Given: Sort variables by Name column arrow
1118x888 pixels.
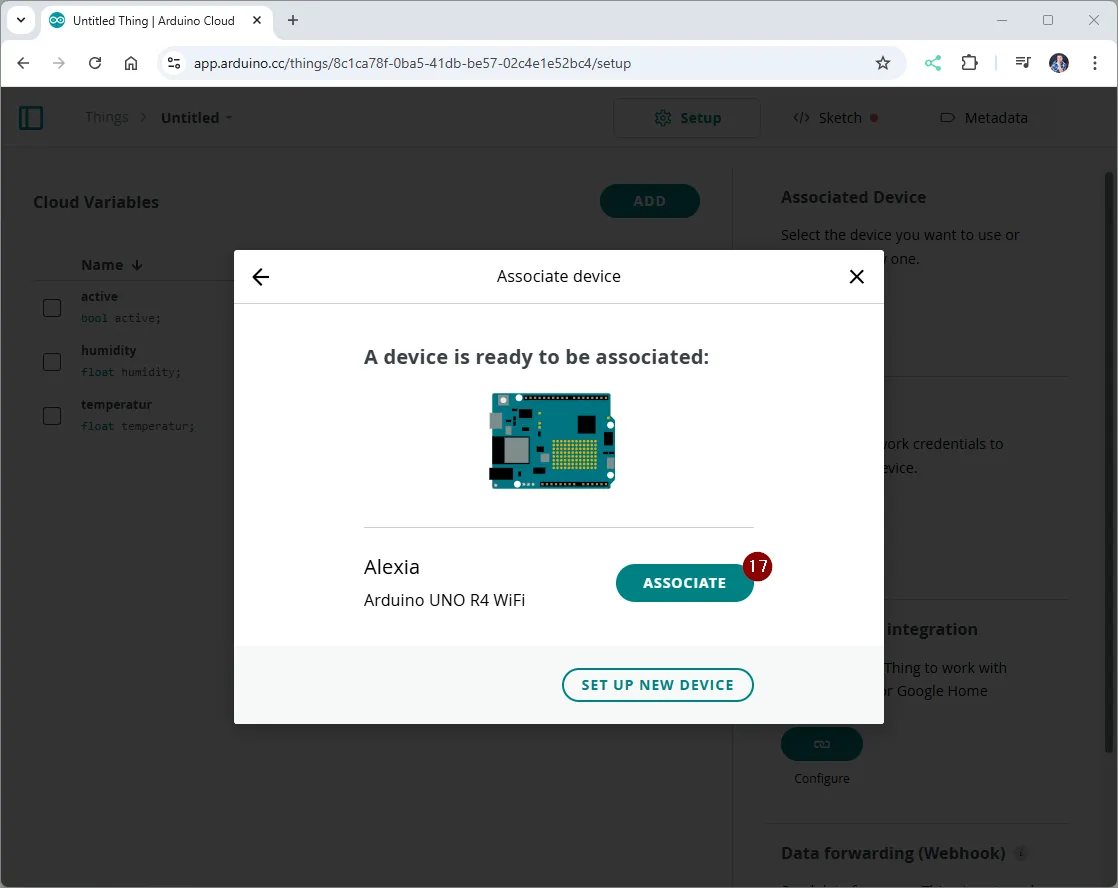Looking at the screenshot, I should [137, 265].
